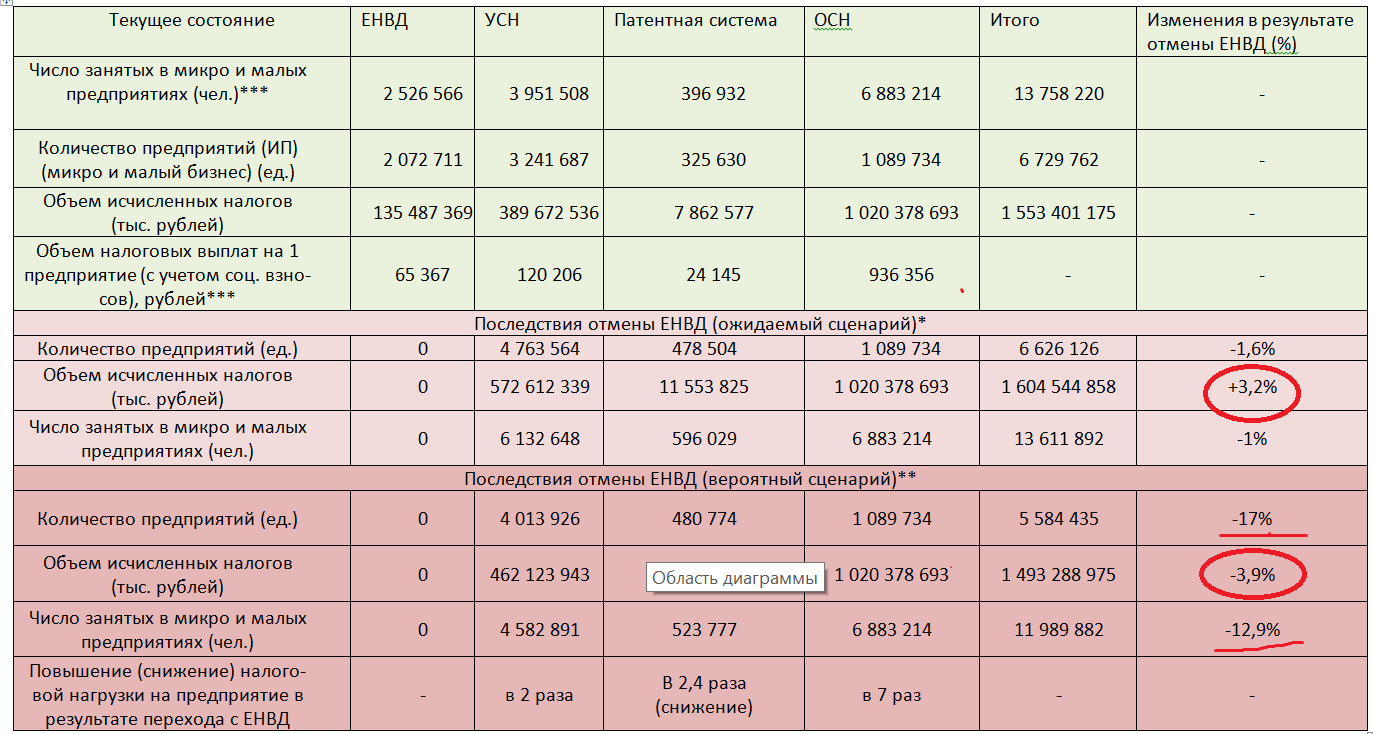Click the cell showing 13 758 220

[1059, 94]
